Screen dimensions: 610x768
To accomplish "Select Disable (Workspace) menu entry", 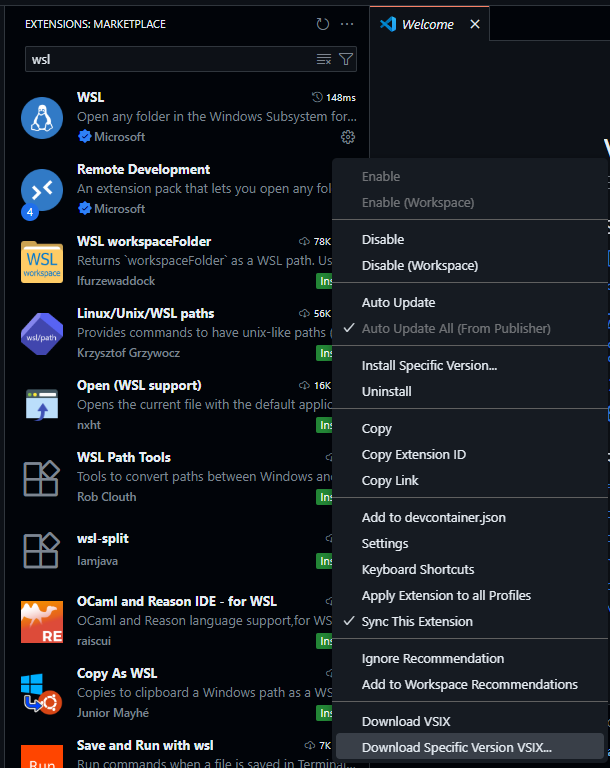I will pos(468,265).
